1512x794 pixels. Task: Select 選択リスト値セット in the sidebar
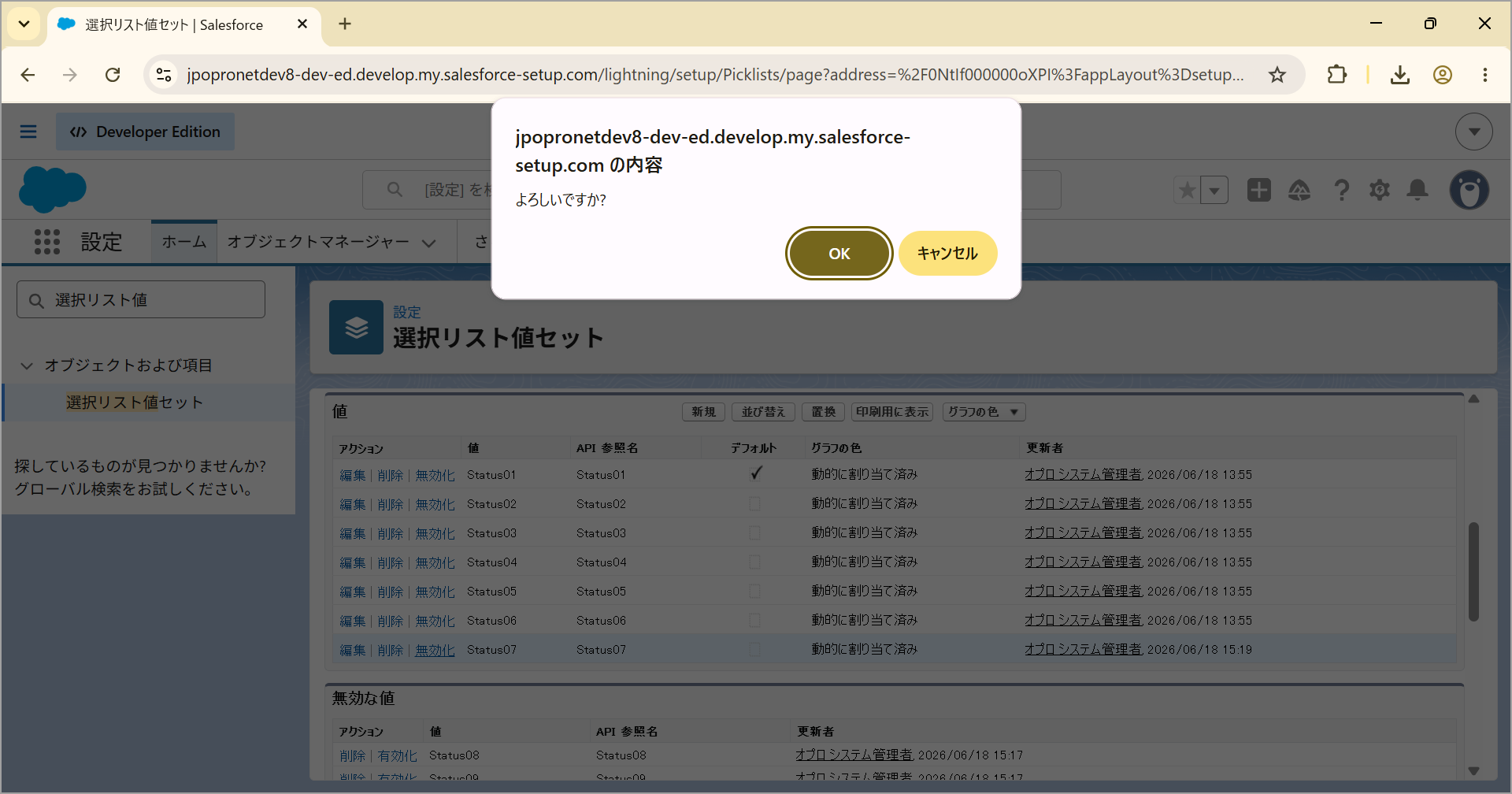[x=135, y=403]
